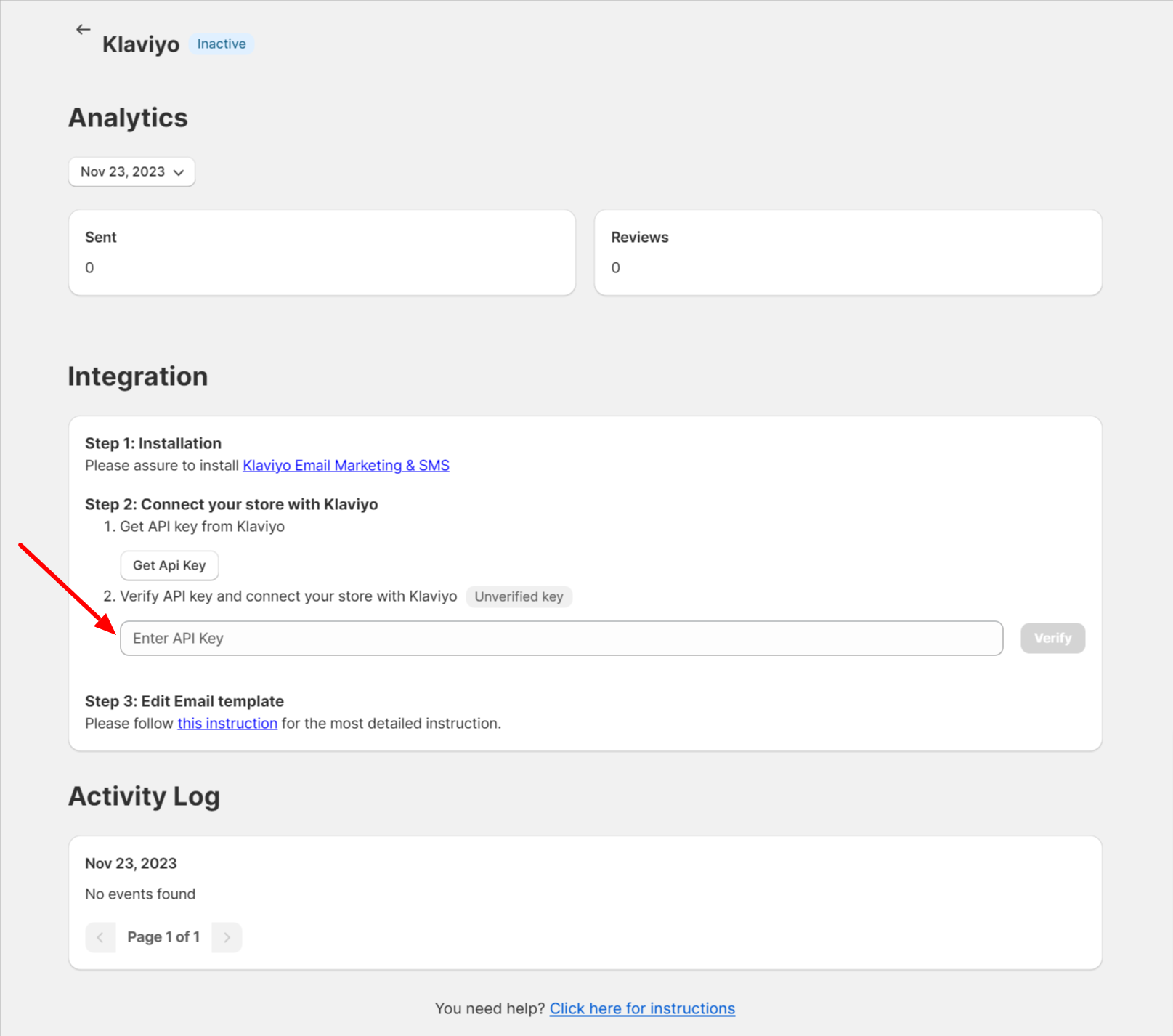The image size is (1173, 1036).
Task: Click 'Step 3: Edit Email template' heading
Action: (x=184, y=701)
